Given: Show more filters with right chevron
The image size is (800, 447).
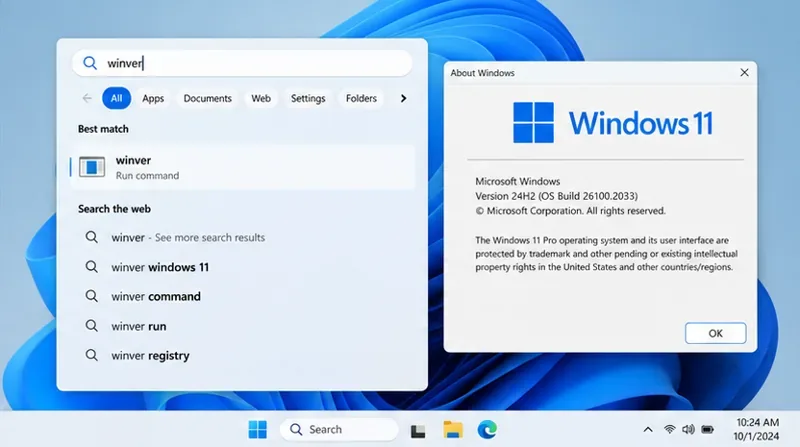Looking at the screenshot, I should (x=403, y=98).
